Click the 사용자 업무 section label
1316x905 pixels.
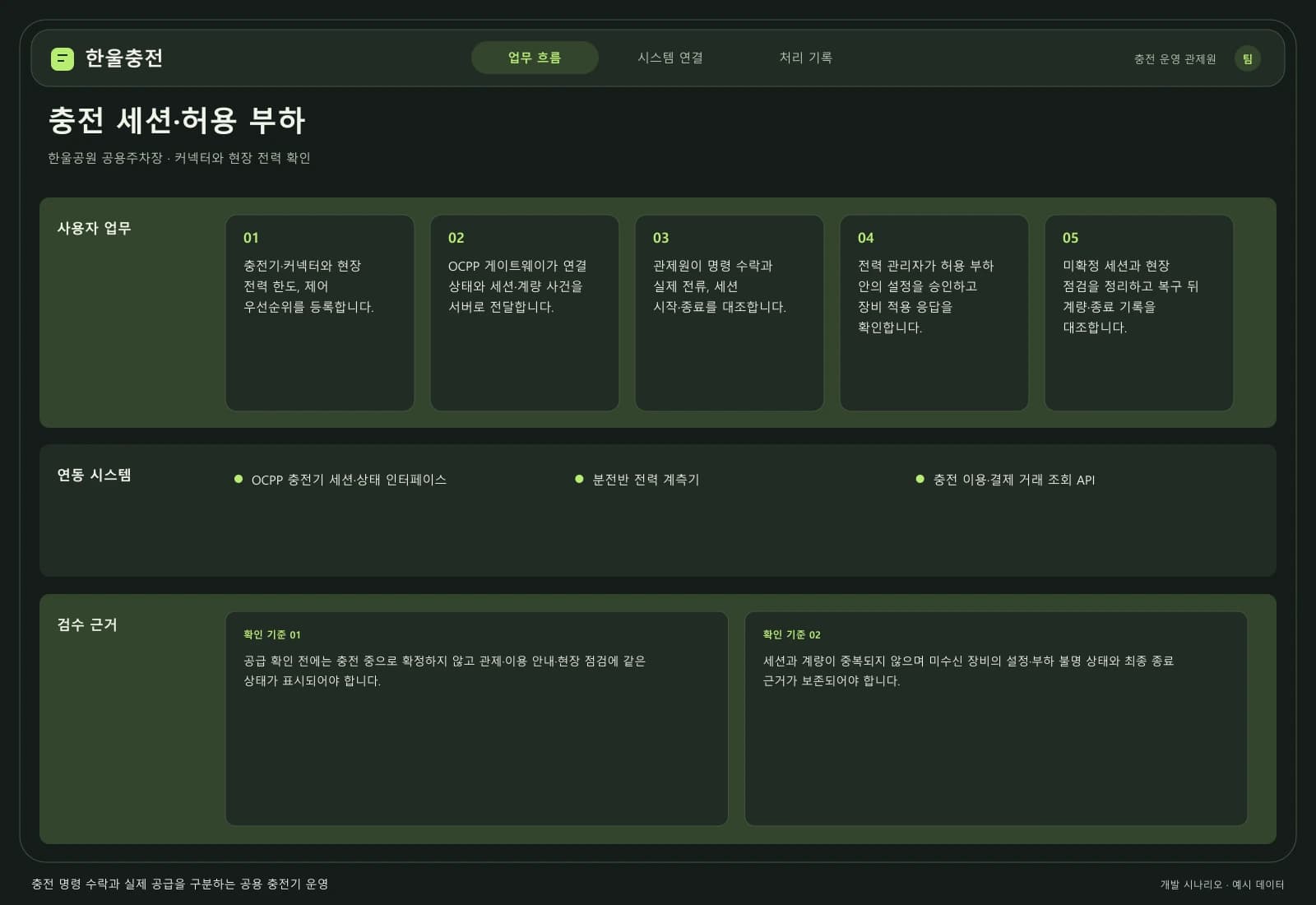click(x=94, y=228)
